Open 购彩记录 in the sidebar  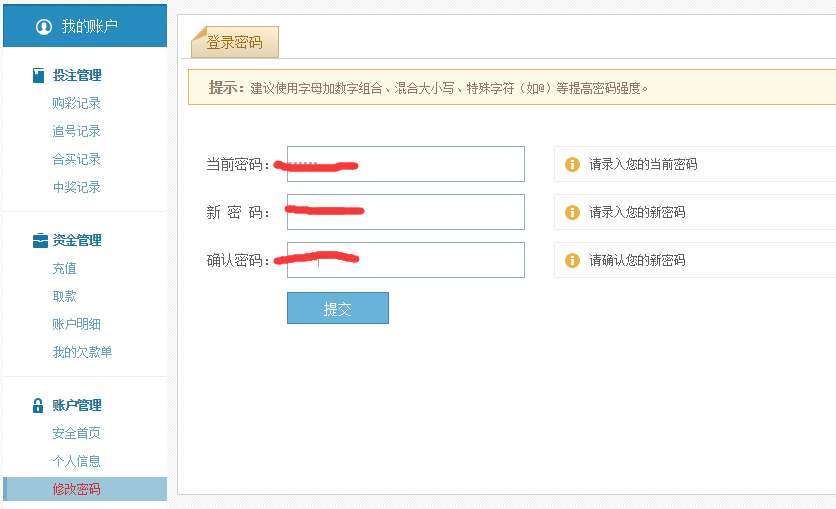[x=76, y=103]
